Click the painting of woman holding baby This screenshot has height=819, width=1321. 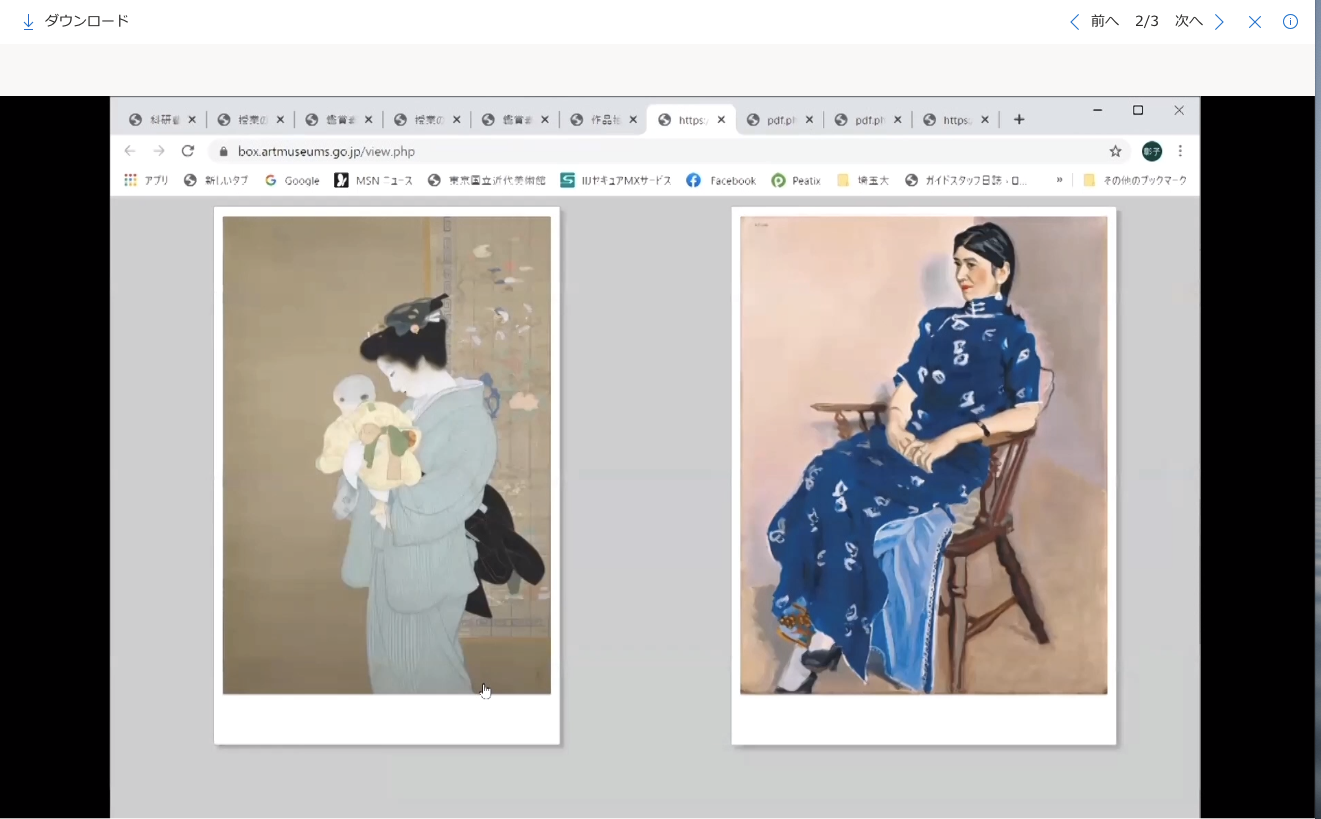click(386, 455)
